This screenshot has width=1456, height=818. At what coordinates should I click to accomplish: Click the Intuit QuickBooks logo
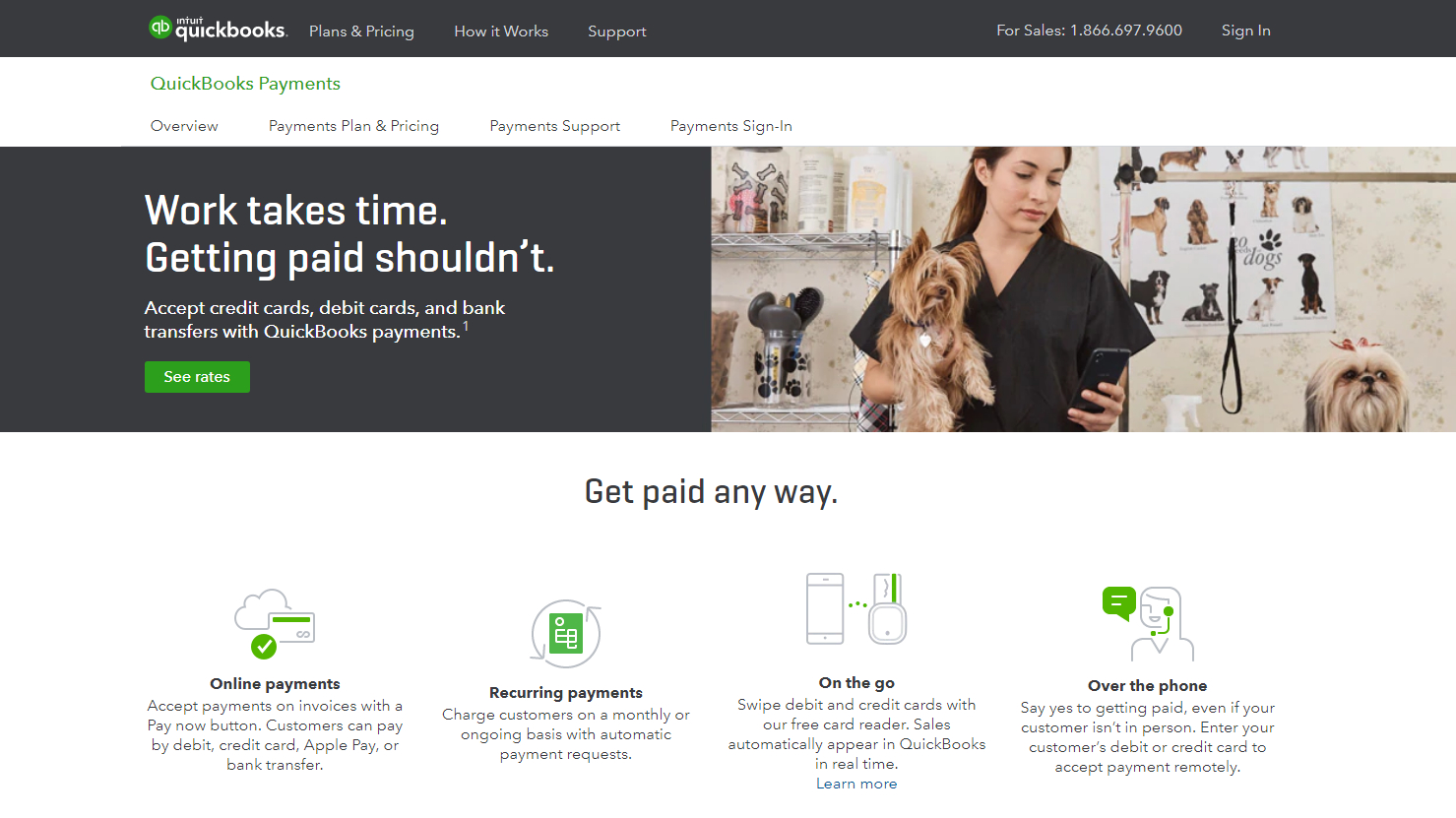coord(218,29)
